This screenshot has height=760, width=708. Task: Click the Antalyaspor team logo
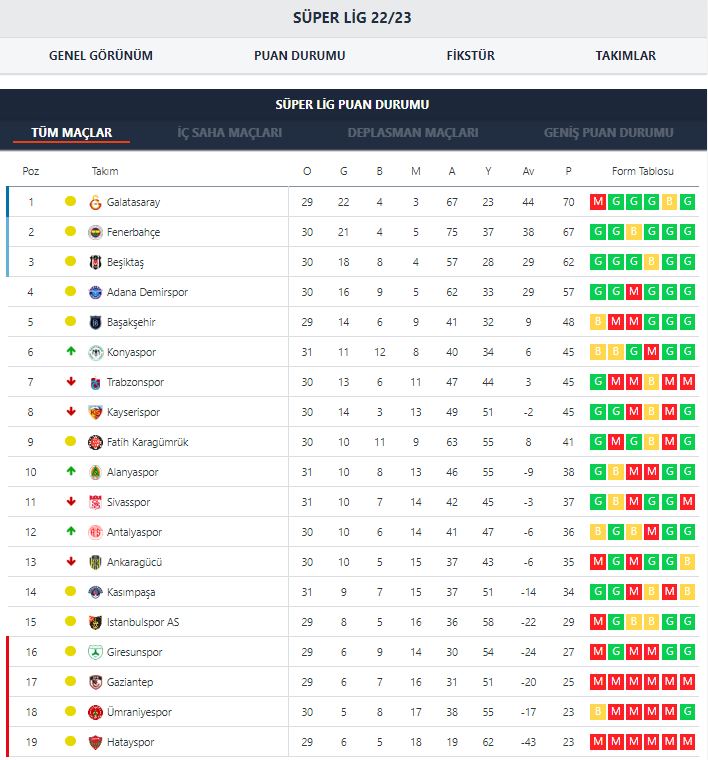pyautogui.click(x=96, y=532)
